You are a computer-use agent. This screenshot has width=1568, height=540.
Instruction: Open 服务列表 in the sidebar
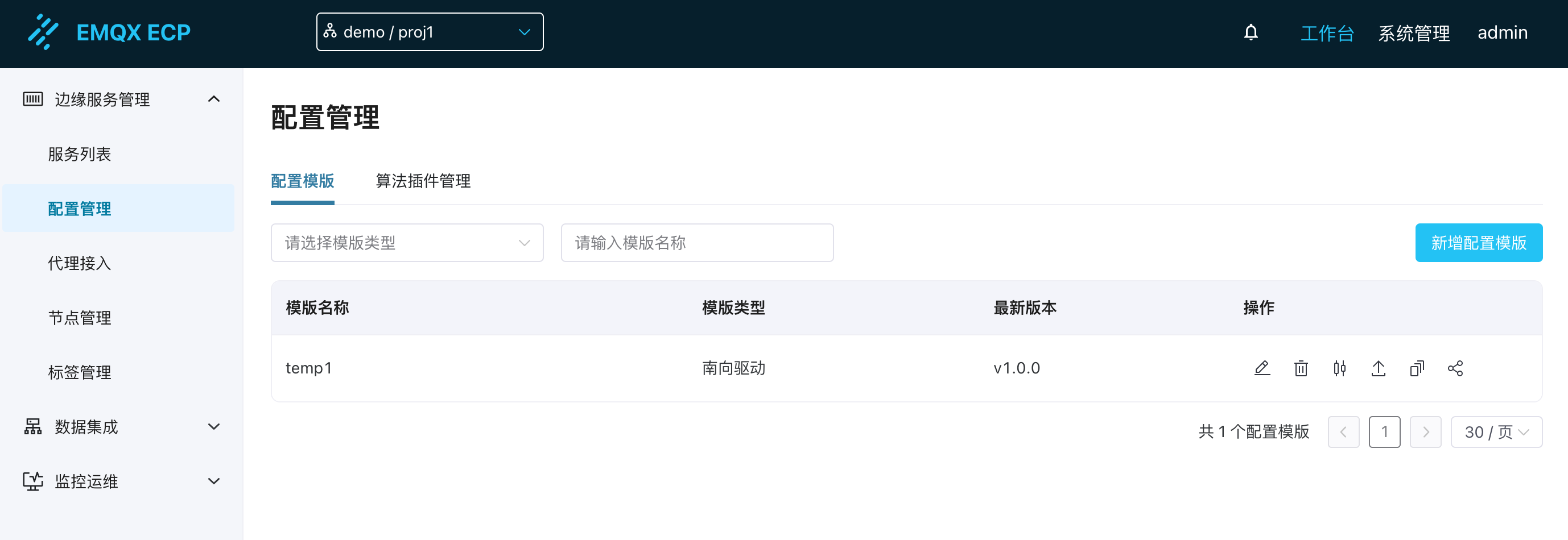pos(80,154)
